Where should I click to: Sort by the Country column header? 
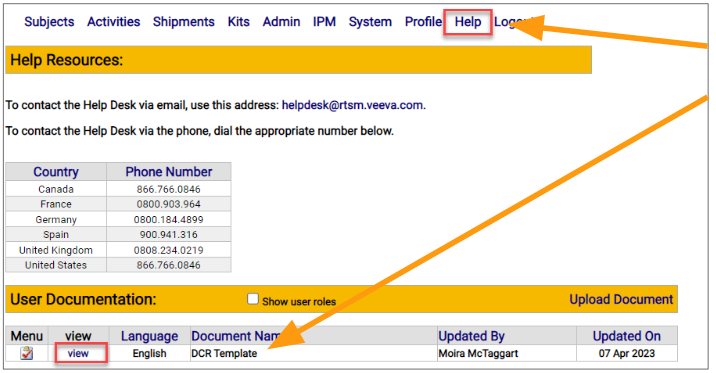click(x=56, y=172)
